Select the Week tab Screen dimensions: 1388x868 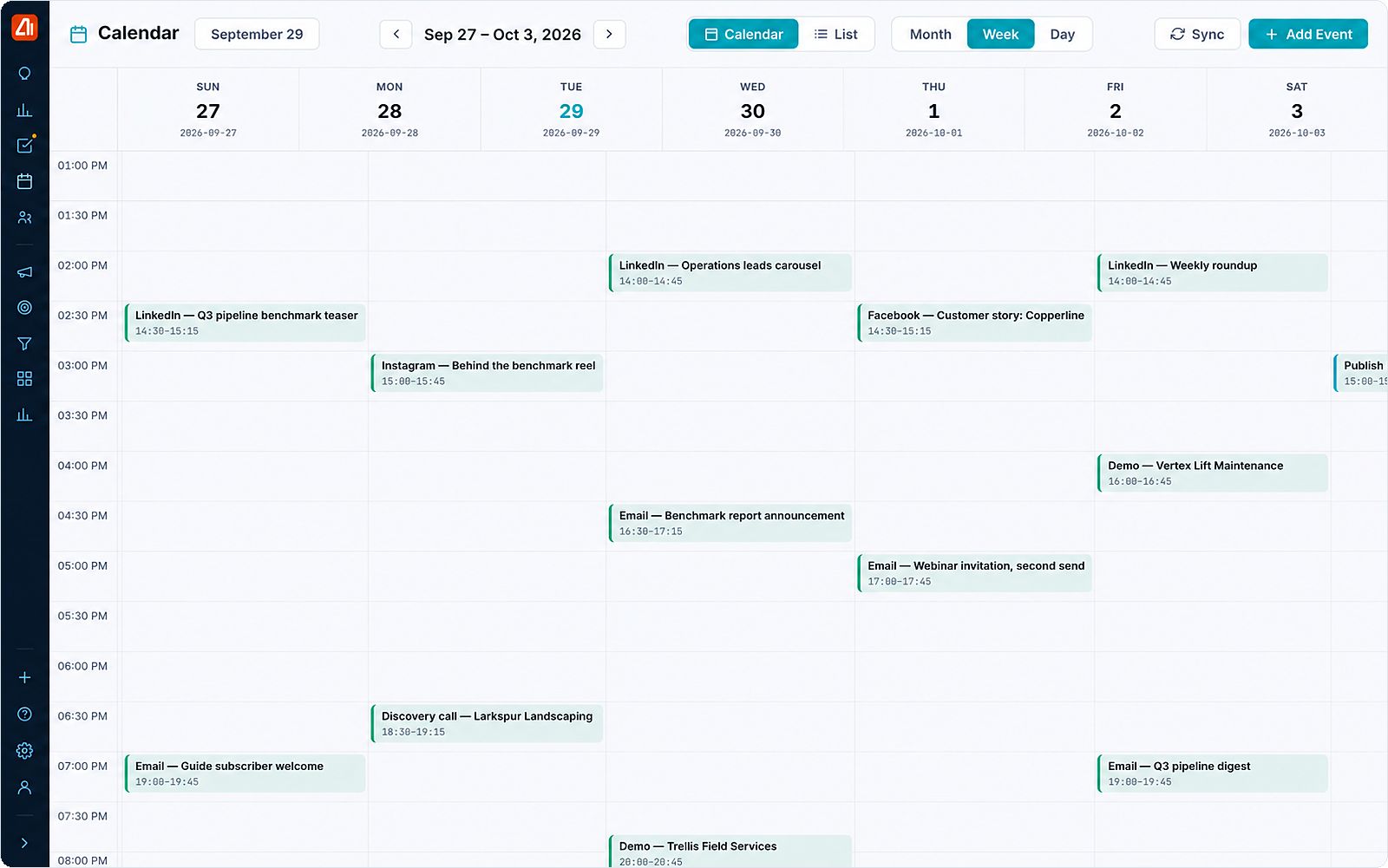pyautogui.click(x=1000, y=34)
